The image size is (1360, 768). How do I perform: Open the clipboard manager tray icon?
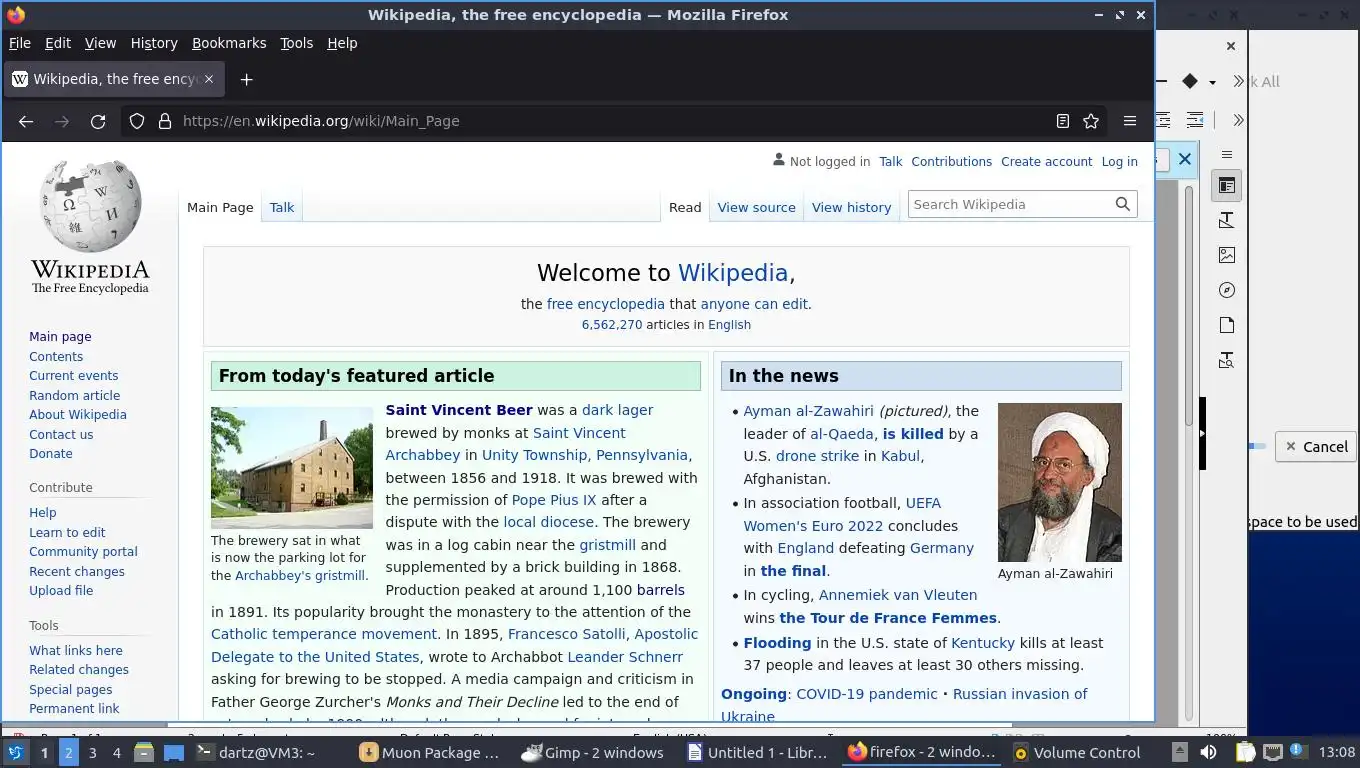coord(1245,752)
